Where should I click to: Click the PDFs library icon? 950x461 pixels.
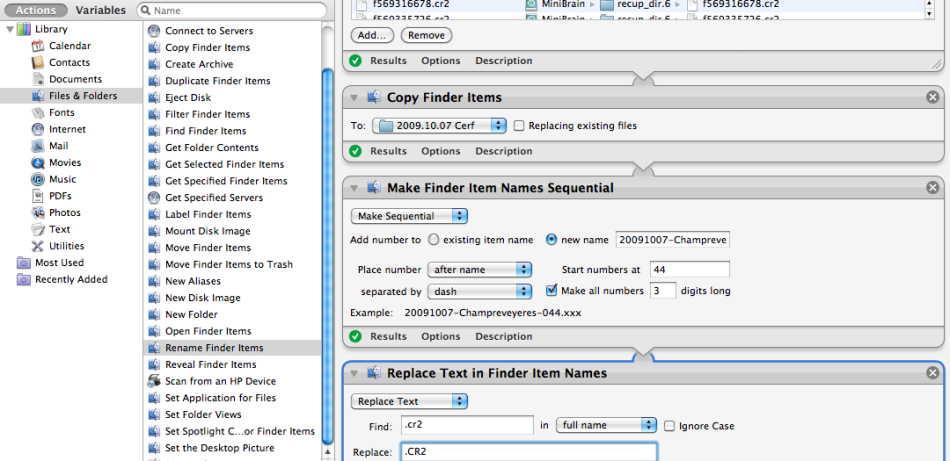coord(37,196)
